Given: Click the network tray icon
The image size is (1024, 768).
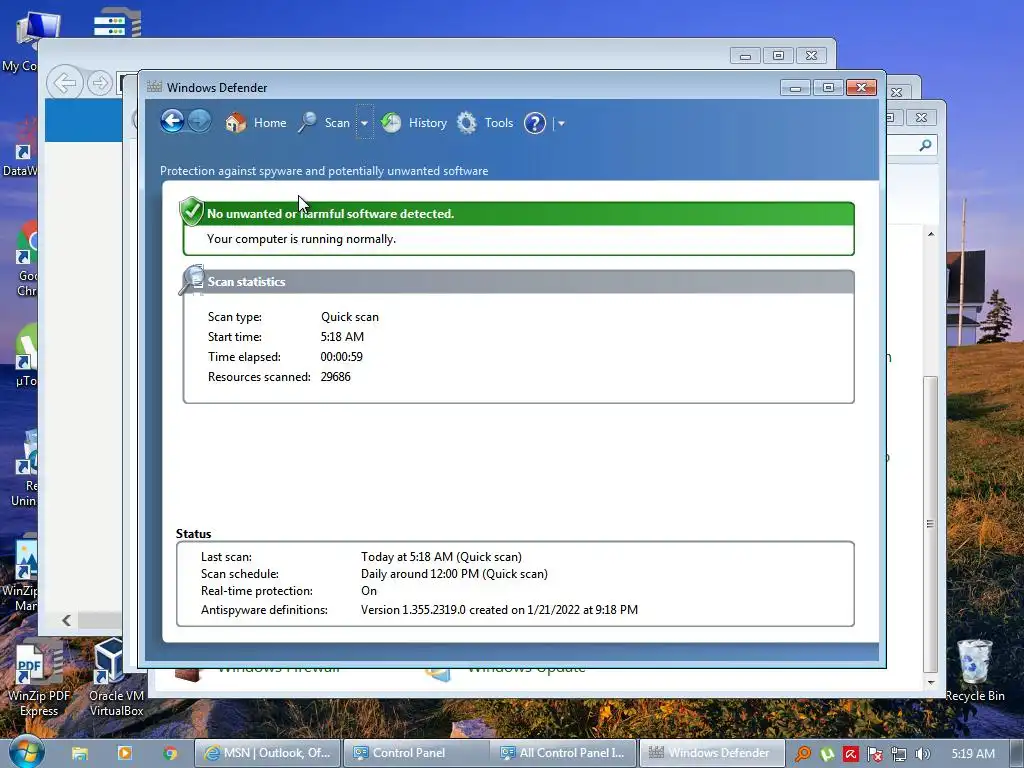Looking at the screenshot, I should click(899, 754).
